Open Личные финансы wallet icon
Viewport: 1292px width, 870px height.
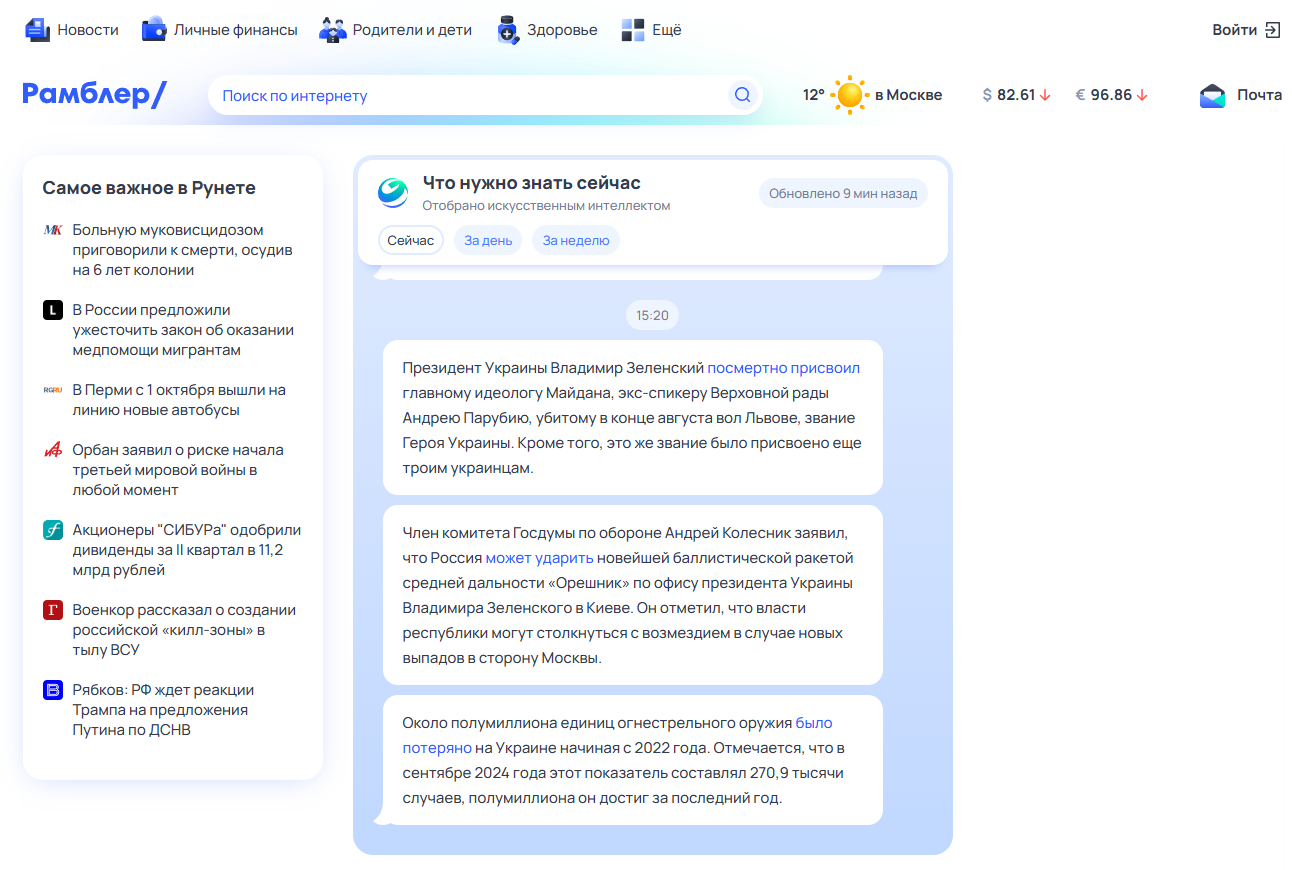tap(154, 30)
